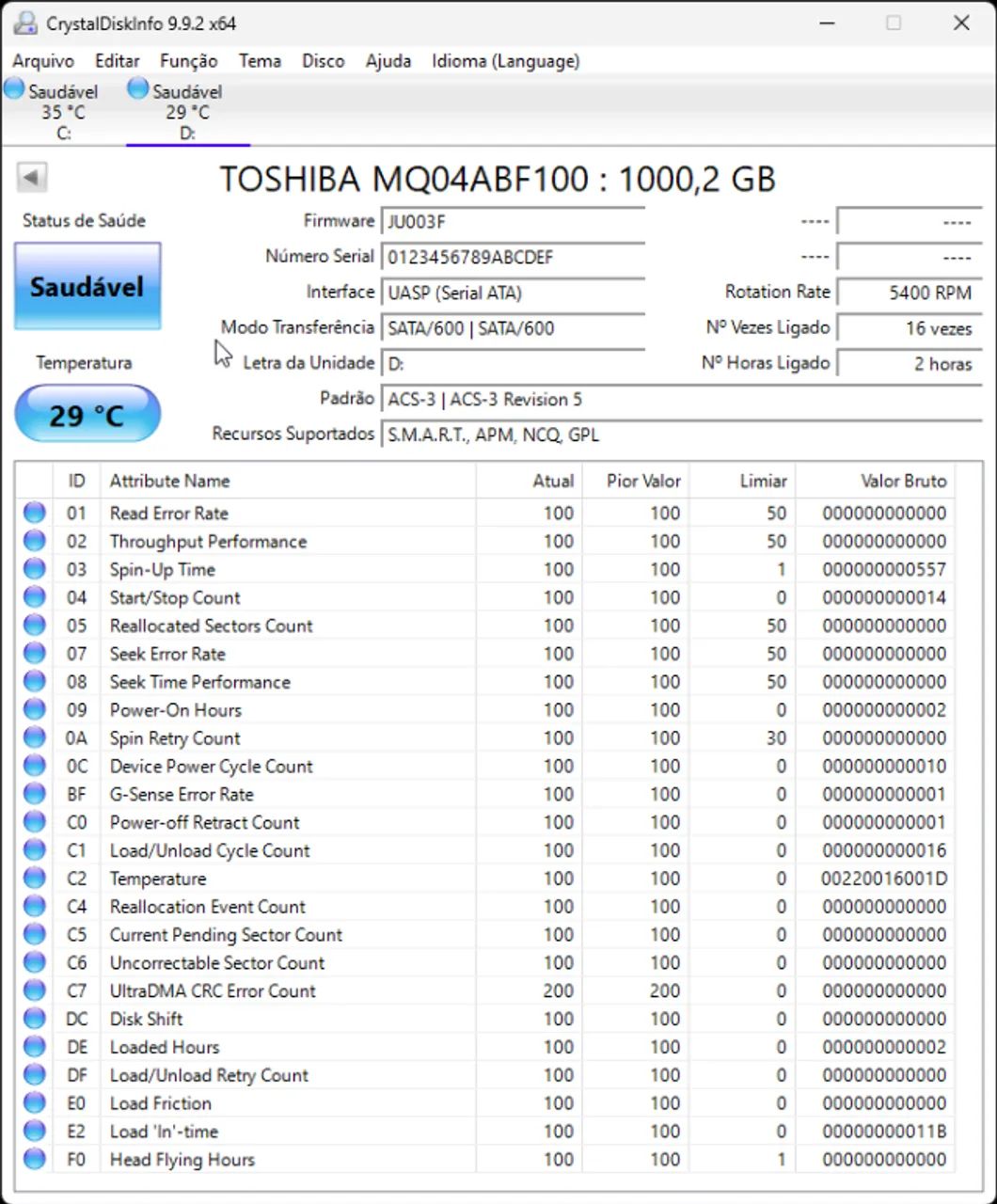Click the Pior Valor column header
Screen dimensions: 997x1204
click(x=636, y=481)
